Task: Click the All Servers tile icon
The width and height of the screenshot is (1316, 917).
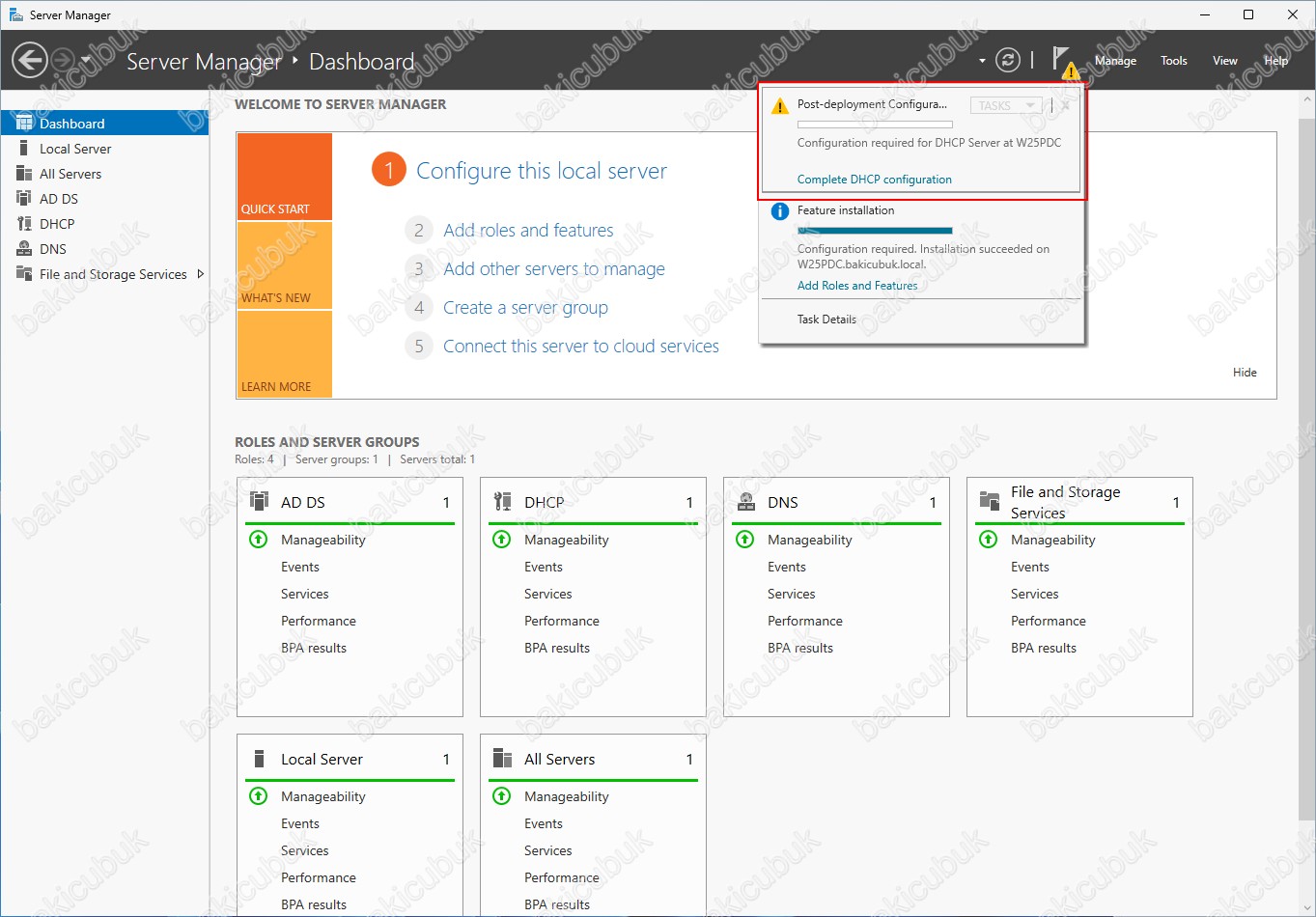Action: coord(502,758)
